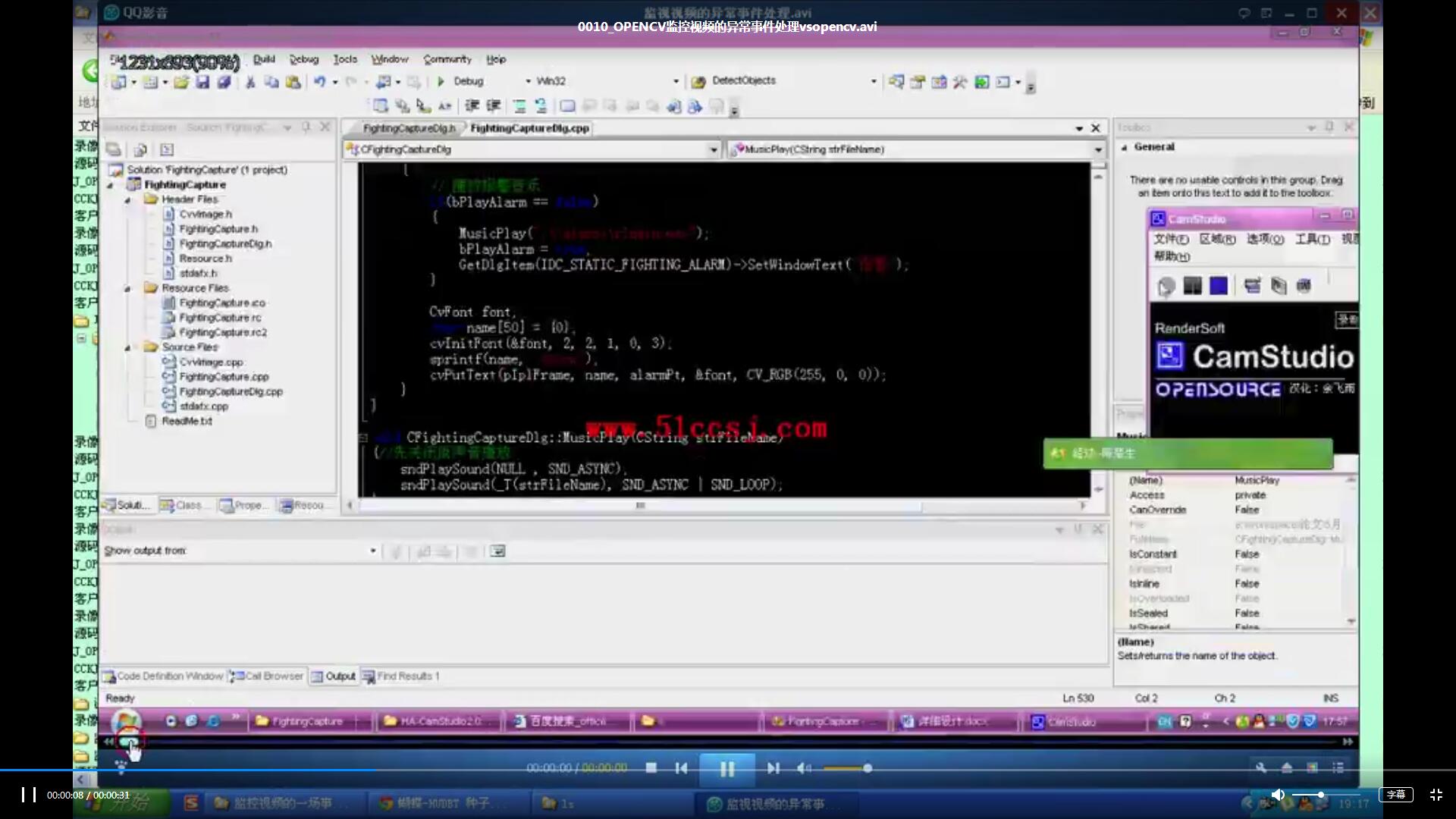
Task: Collapse the Header Files folder
Action: [x=127, y=200]
